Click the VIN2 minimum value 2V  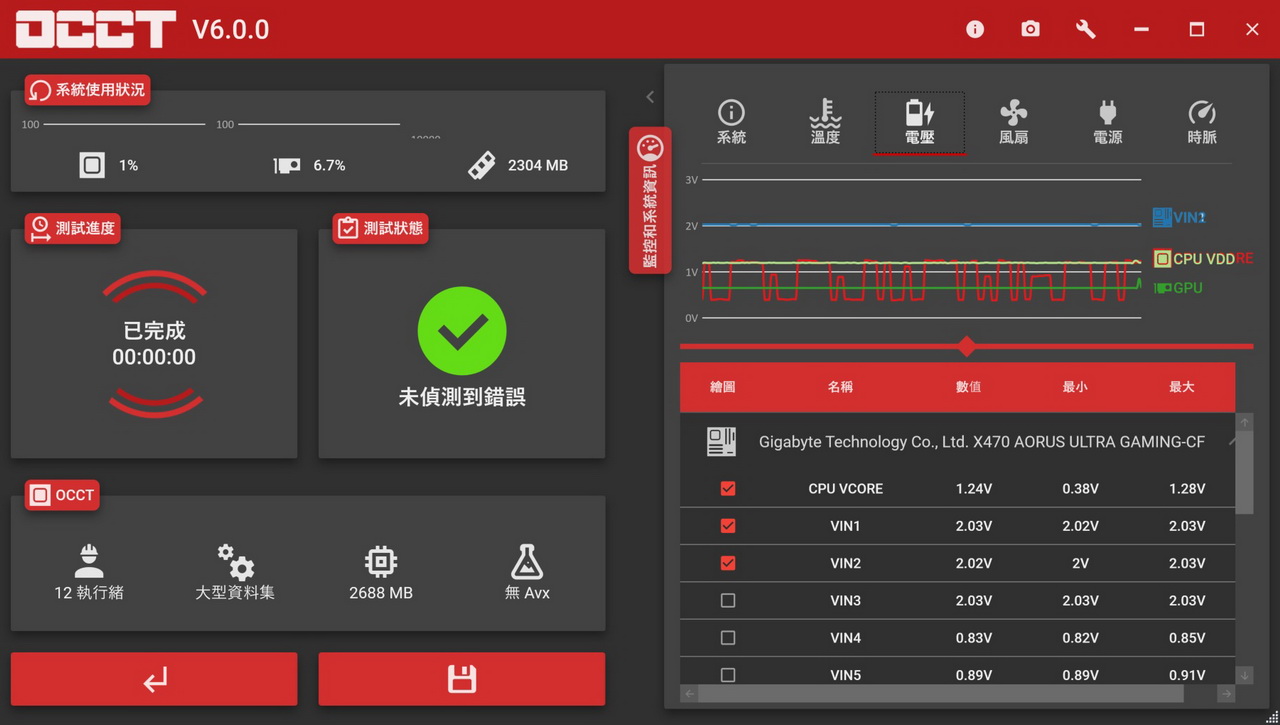coord(1080,563)
